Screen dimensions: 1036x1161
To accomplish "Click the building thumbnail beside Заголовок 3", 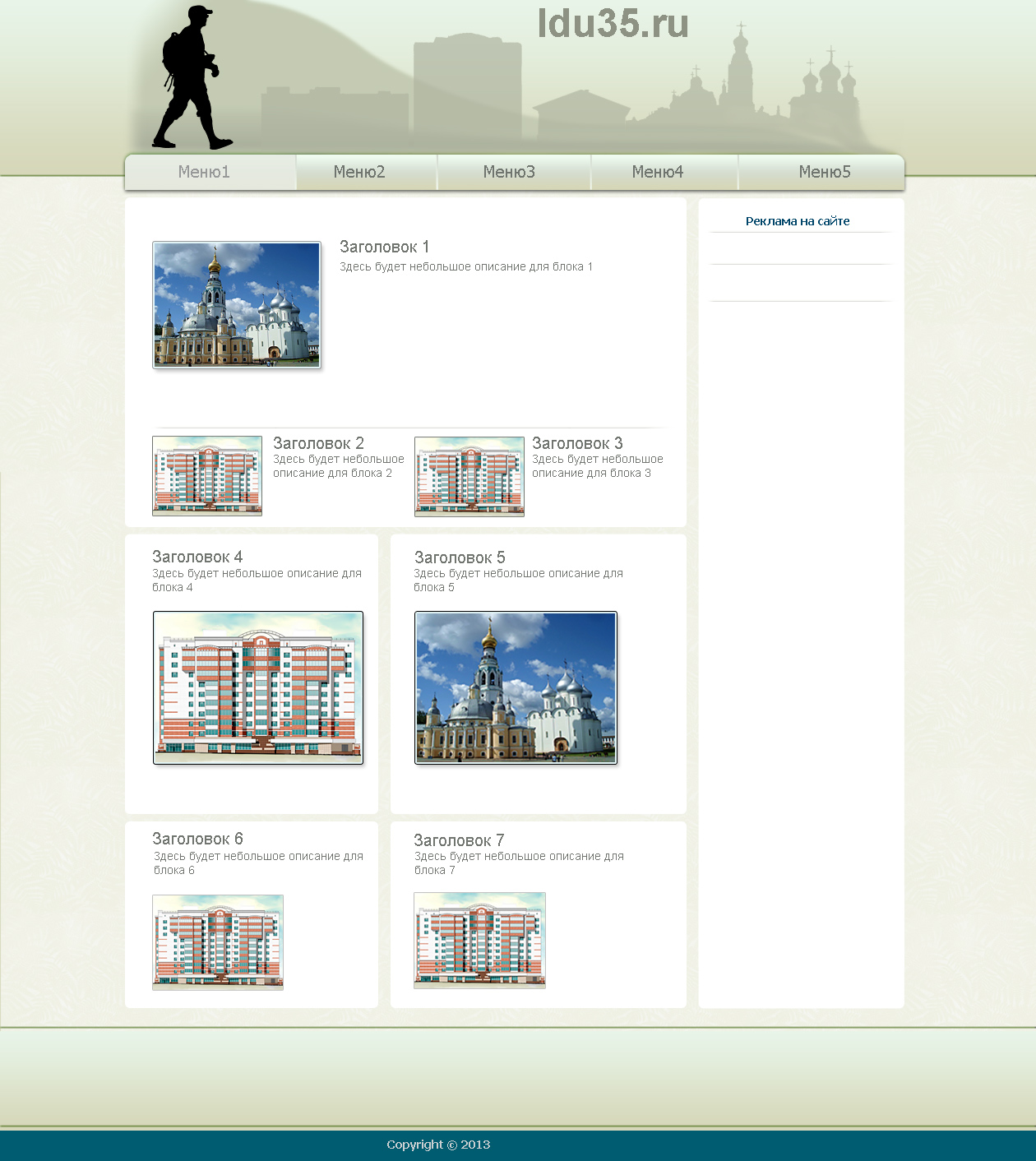I will click(x=469, y=476).
